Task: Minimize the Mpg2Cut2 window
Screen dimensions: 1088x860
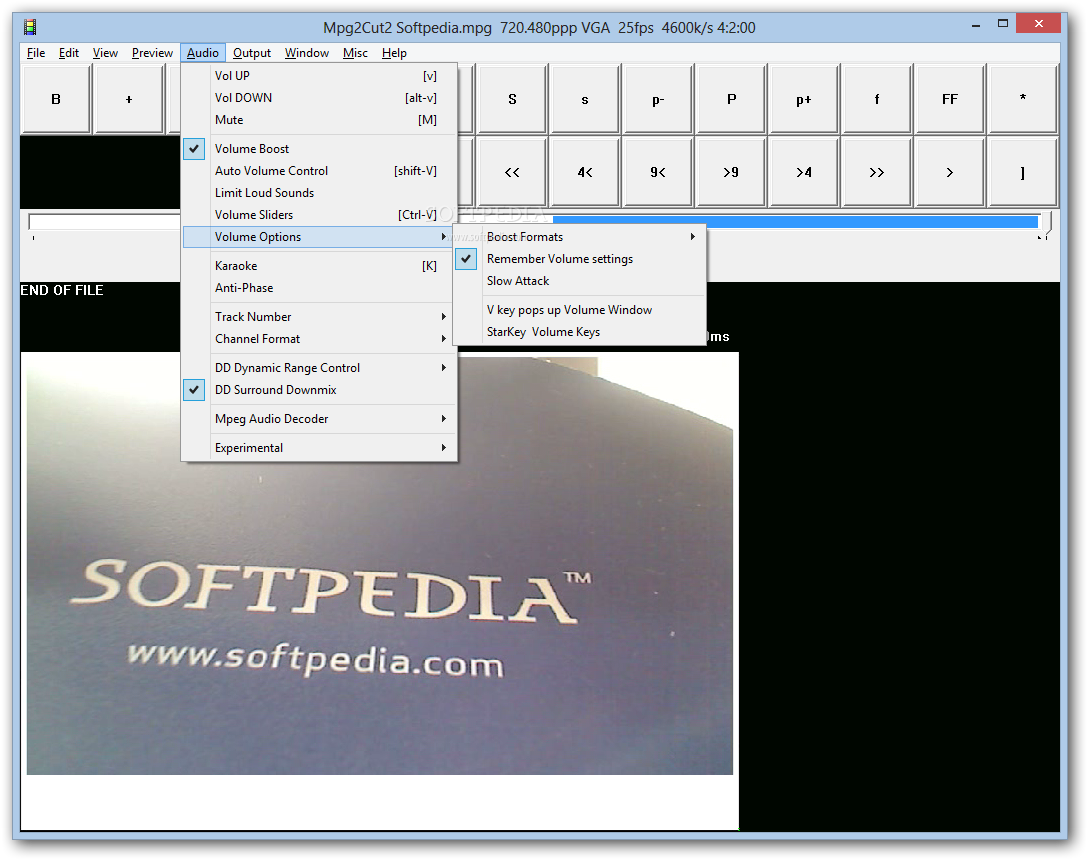Action: pyautogui.click(x=976, y=25)
